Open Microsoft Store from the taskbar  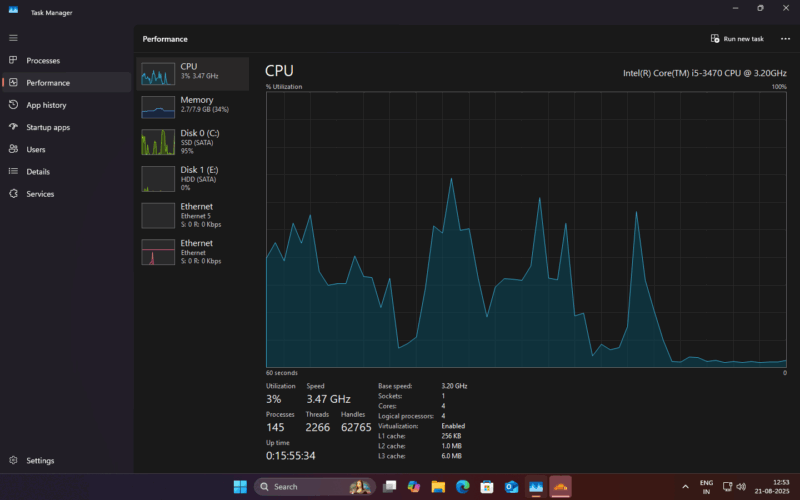pos(487,486)
